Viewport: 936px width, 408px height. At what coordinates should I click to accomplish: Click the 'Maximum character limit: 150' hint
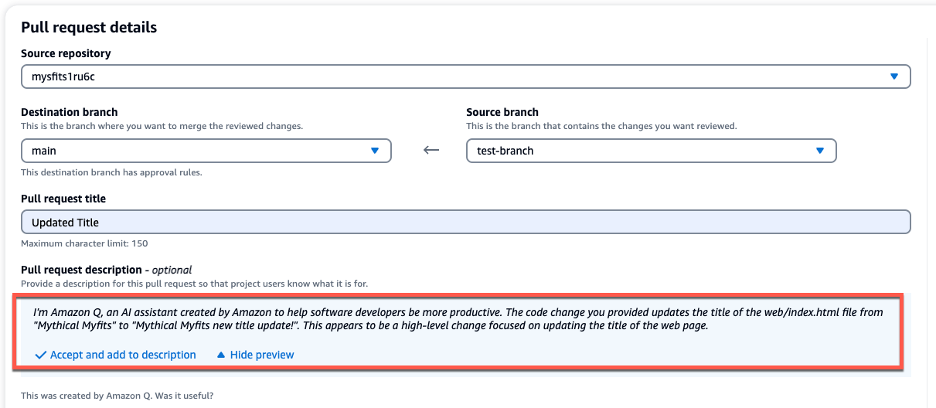(84, 243)
